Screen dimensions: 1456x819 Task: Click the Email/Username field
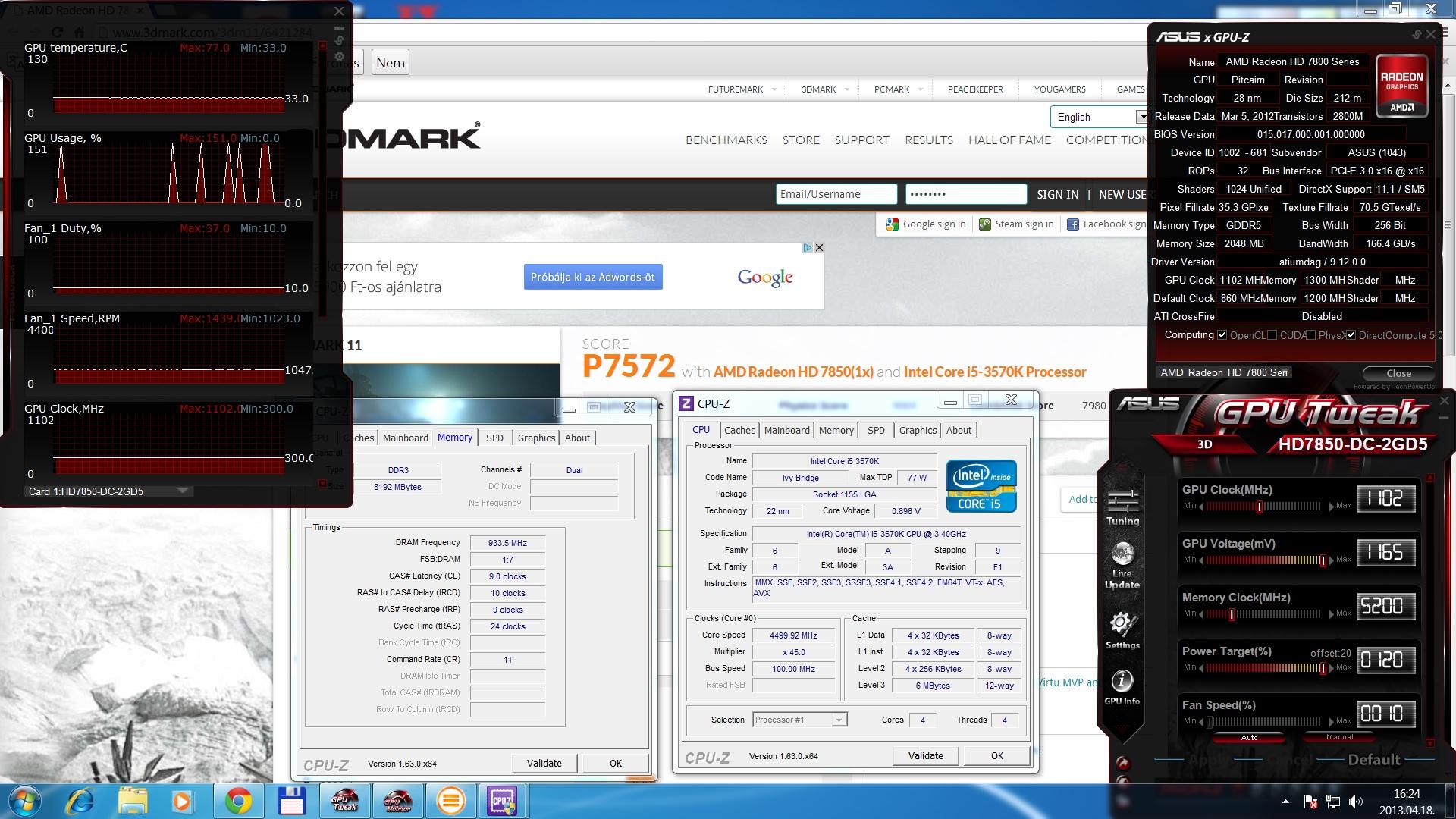(836, 194)
